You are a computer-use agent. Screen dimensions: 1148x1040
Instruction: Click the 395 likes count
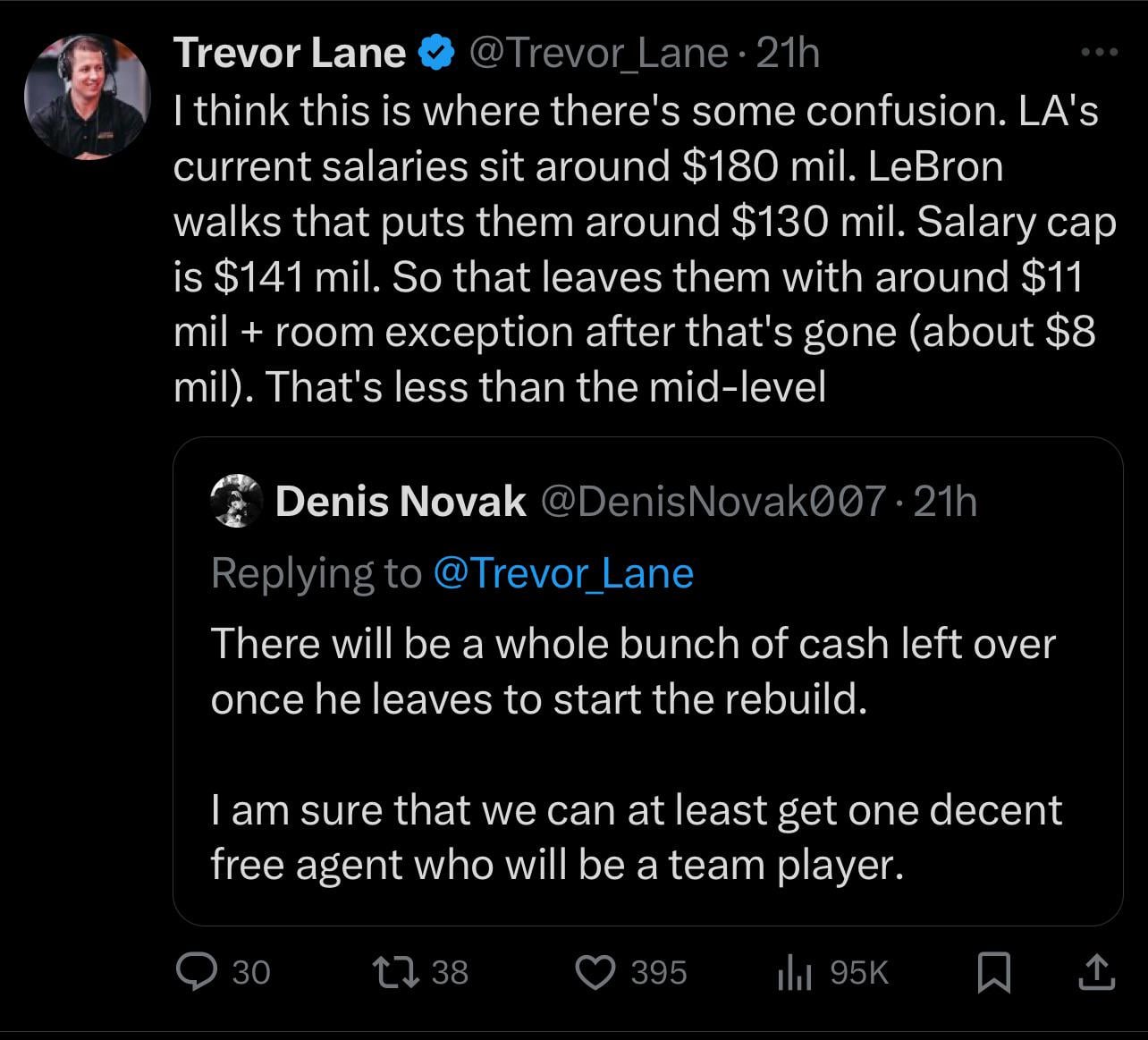[659, 972]
